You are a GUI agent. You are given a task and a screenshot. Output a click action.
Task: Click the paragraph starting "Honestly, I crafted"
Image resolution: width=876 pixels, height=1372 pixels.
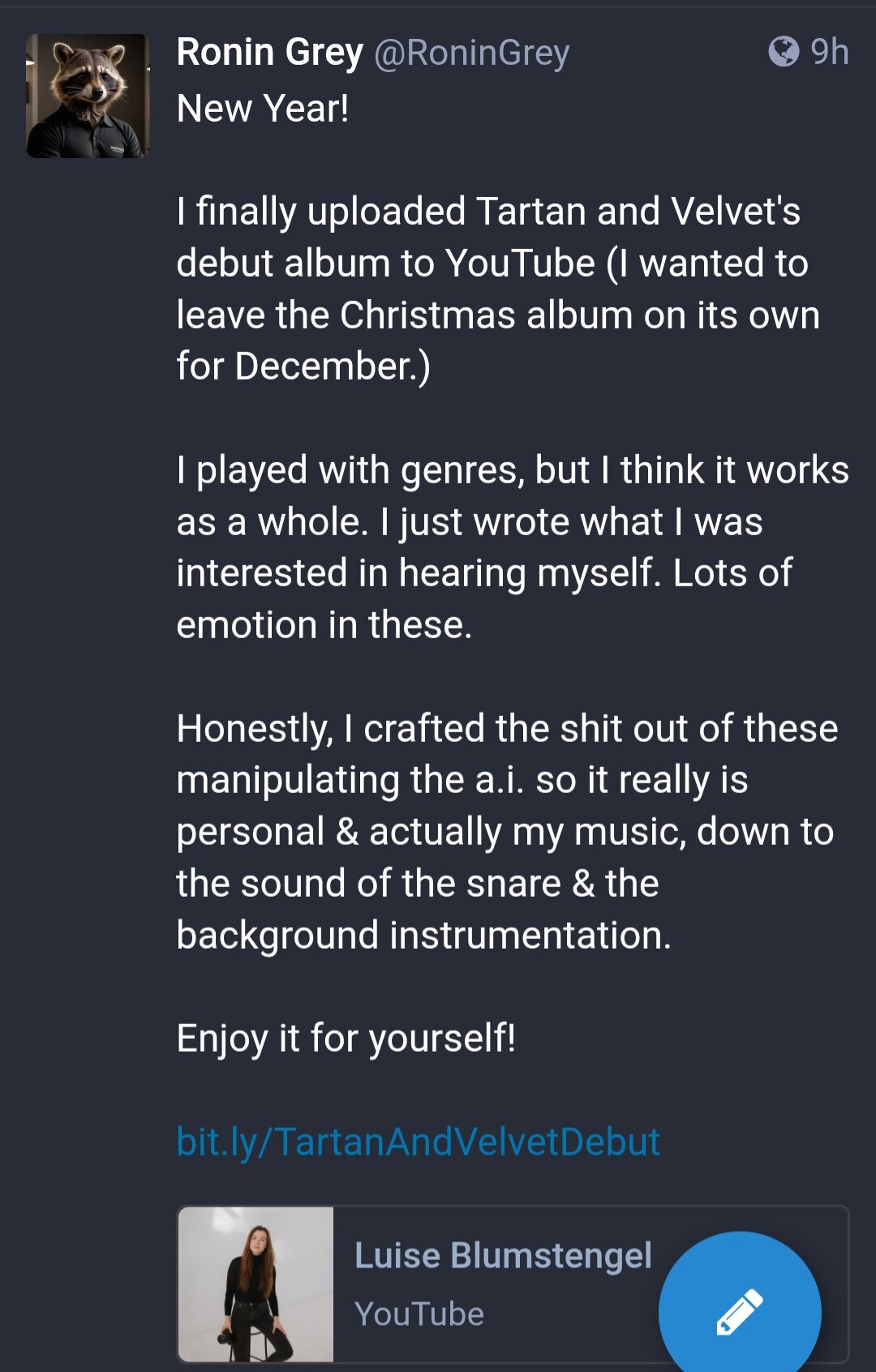506,831
